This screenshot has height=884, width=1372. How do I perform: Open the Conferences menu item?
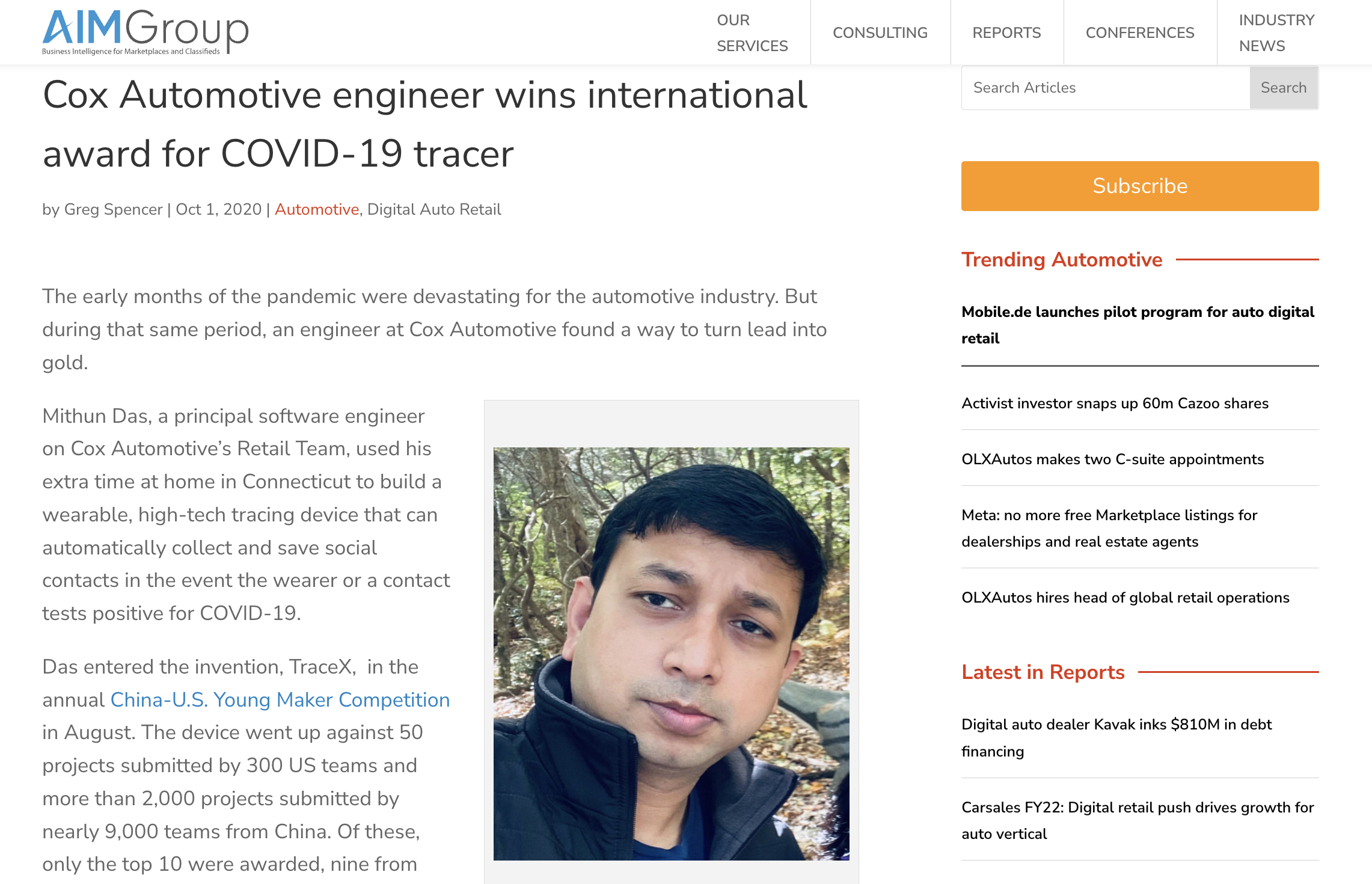point(1140,32)
